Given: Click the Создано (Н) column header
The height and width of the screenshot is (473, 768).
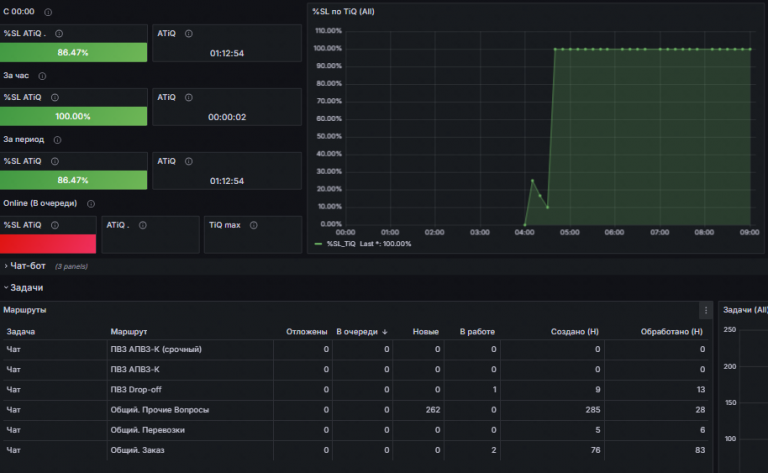Looking at the screenshot, I should tap(575, 332).
